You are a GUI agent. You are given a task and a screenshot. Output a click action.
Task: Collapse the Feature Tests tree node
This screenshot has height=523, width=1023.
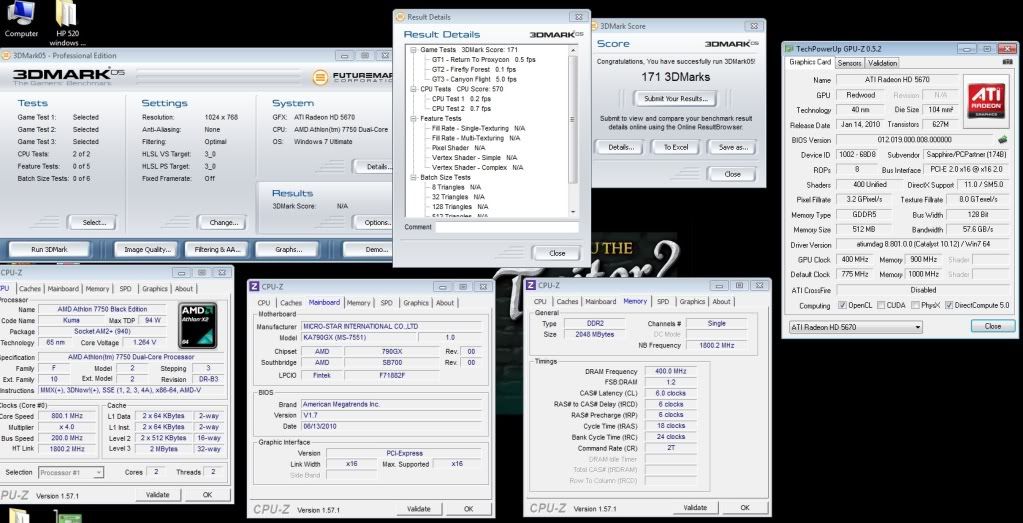pyautogui.click(x=411, y=116)
